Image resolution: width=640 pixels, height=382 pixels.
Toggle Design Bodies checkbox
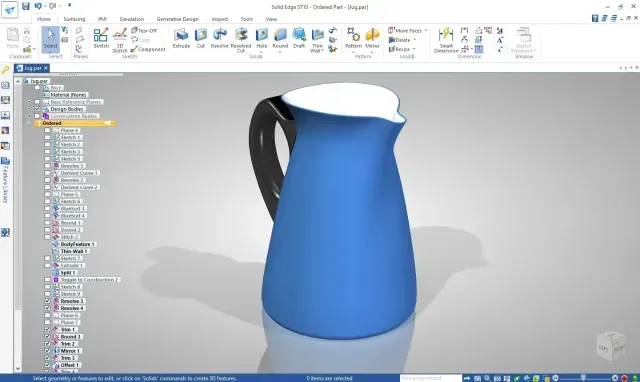pos(38,109)
